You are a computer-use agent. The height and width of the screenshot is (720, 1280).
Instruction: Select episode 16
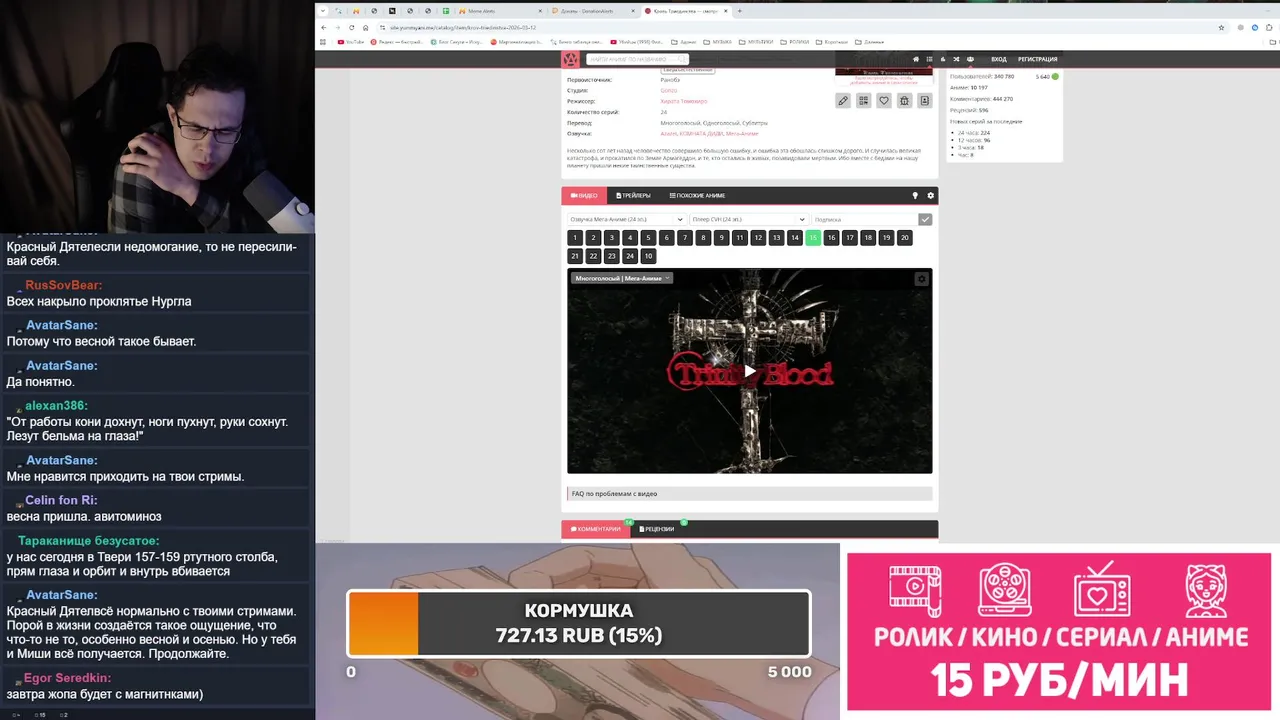831,238
